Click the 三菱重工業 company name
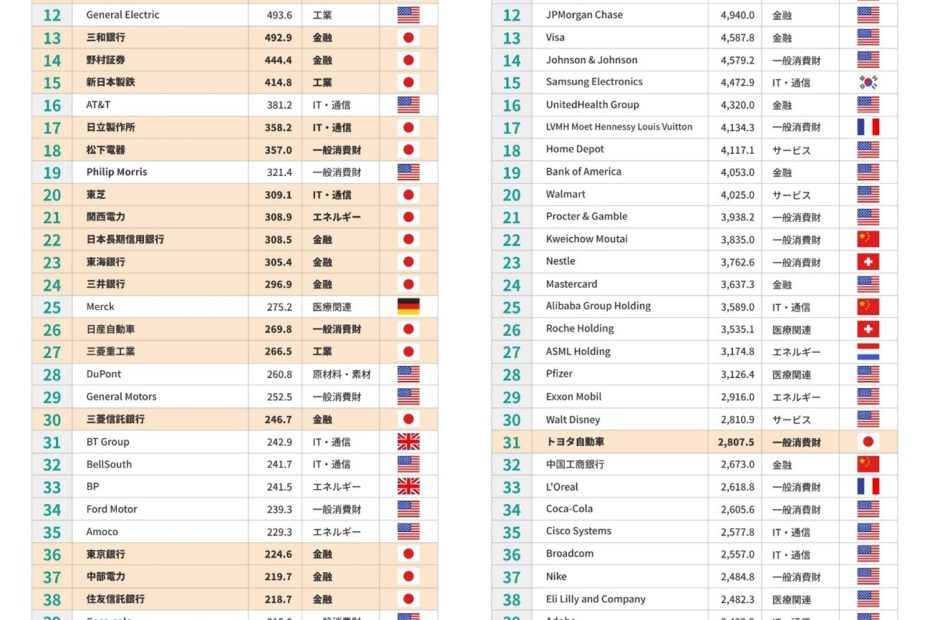Image resolution: width=930 pixels, height=620 pixels. click(110, 352)
